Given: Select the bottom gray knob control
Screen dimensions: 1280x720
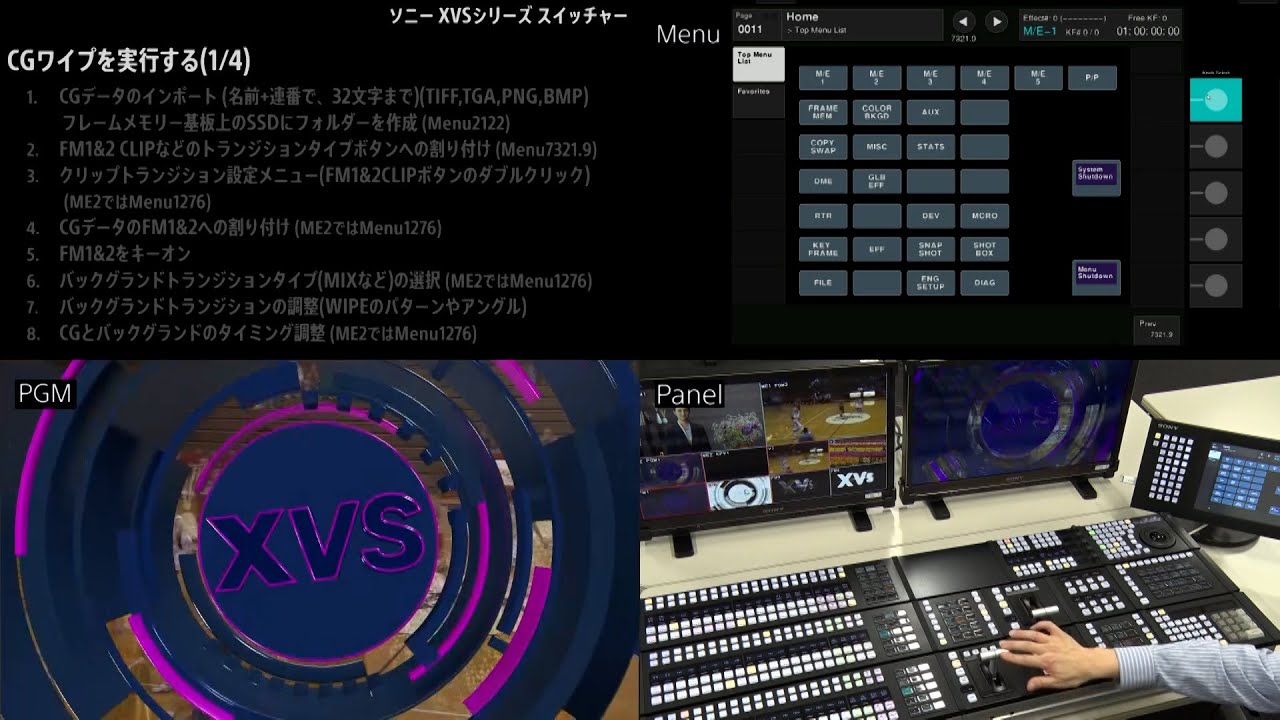Looking at the screenshot, I should point(1215,286).
